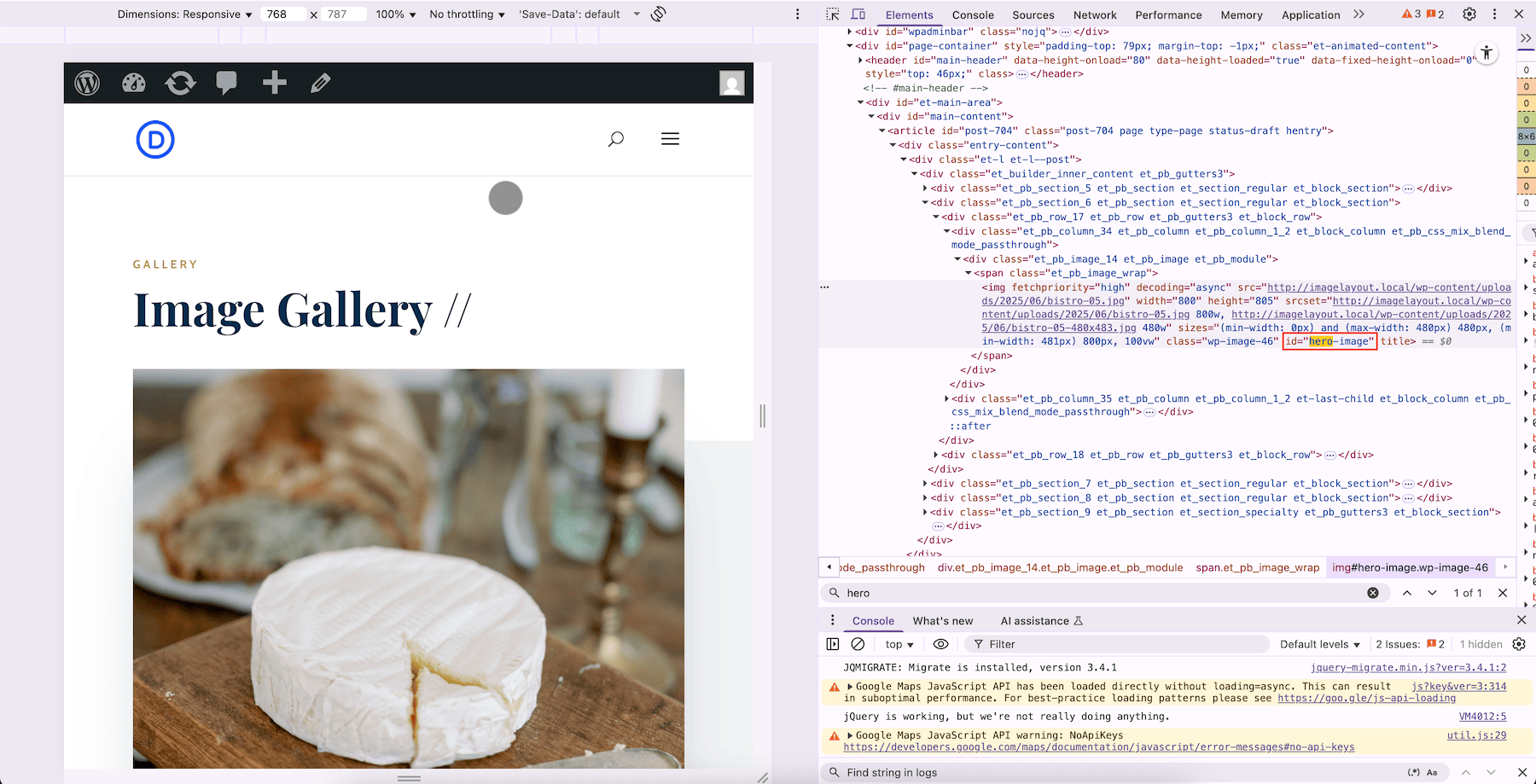Open the top frame context dropdown

pos(897,644)
